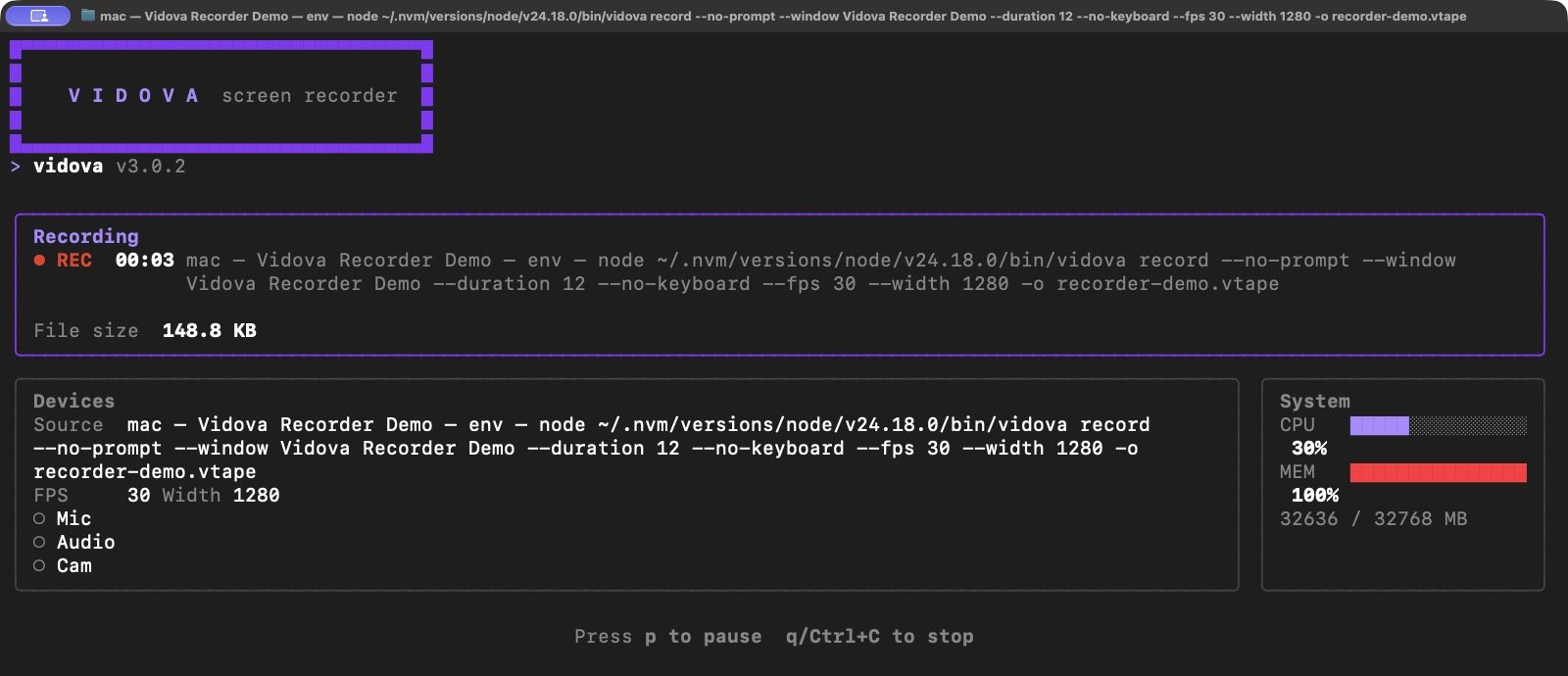Click the 32636 / 32768 MB text

(1374, 519)
